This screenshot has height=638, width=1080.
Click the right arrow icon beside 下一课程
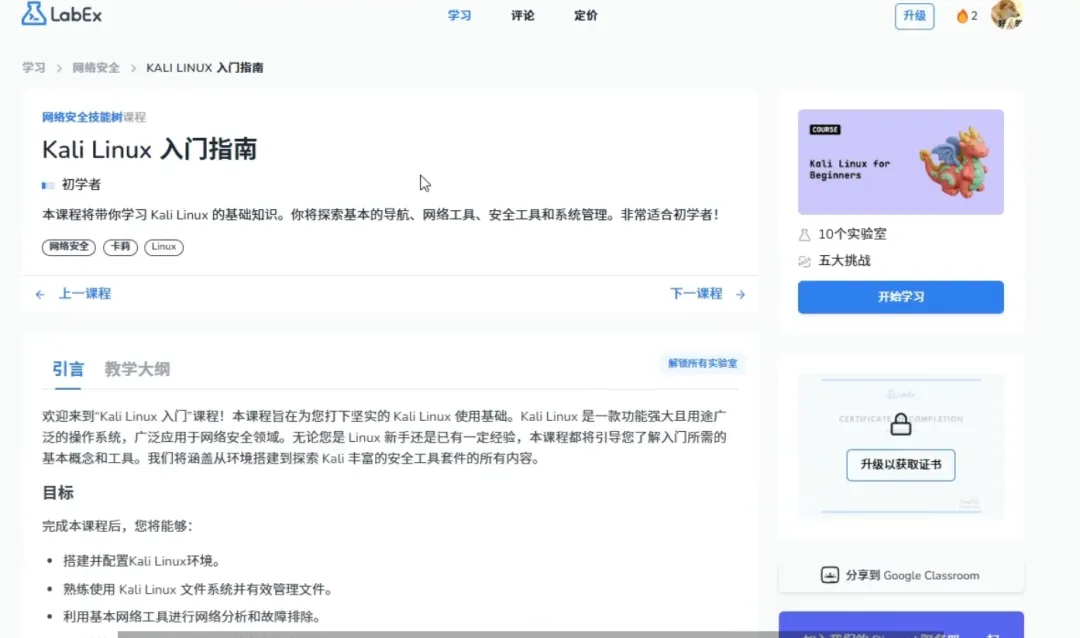coord(740,294)
